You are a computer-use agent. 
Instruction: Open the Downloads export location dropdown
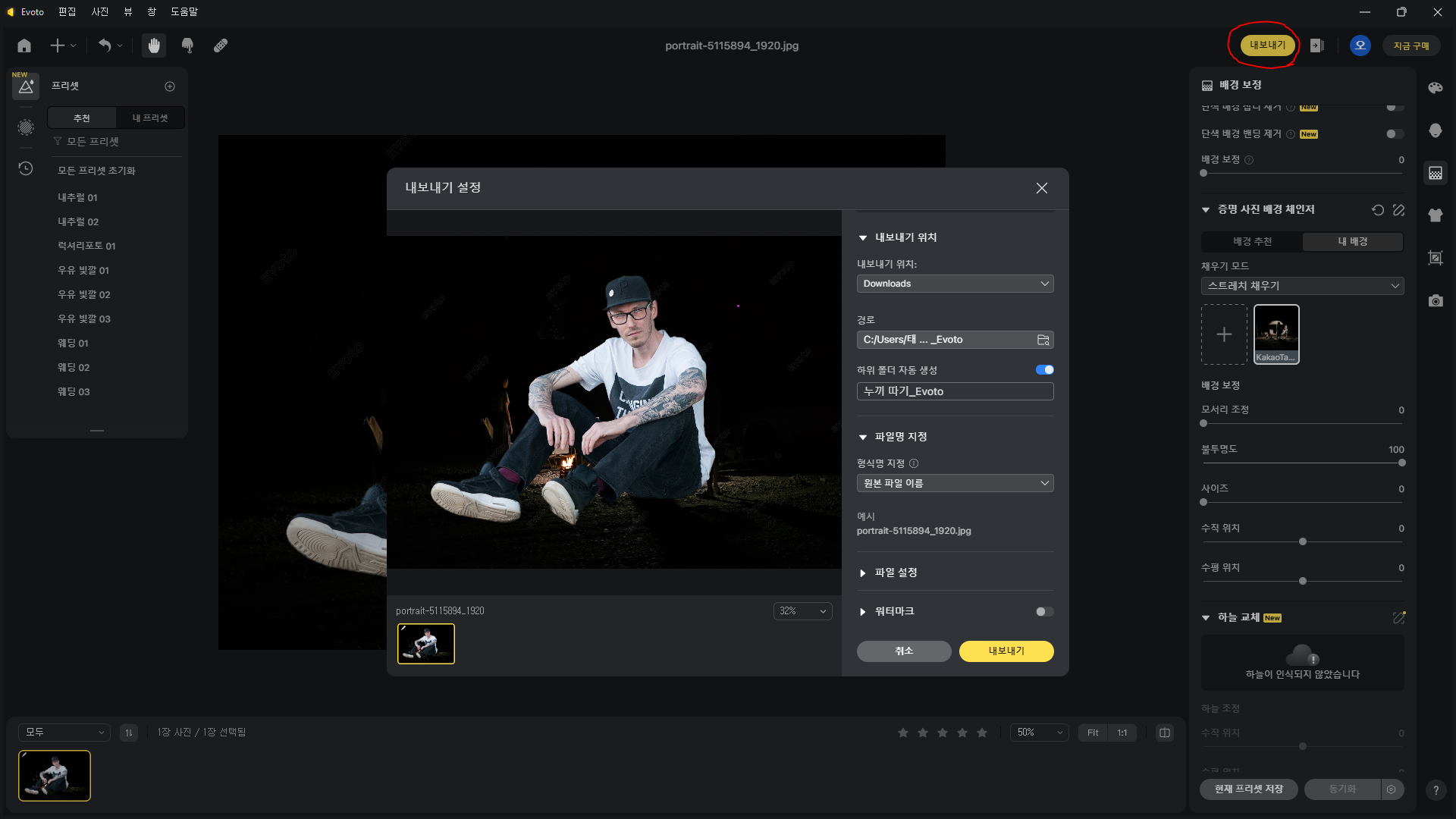point(955,284)
